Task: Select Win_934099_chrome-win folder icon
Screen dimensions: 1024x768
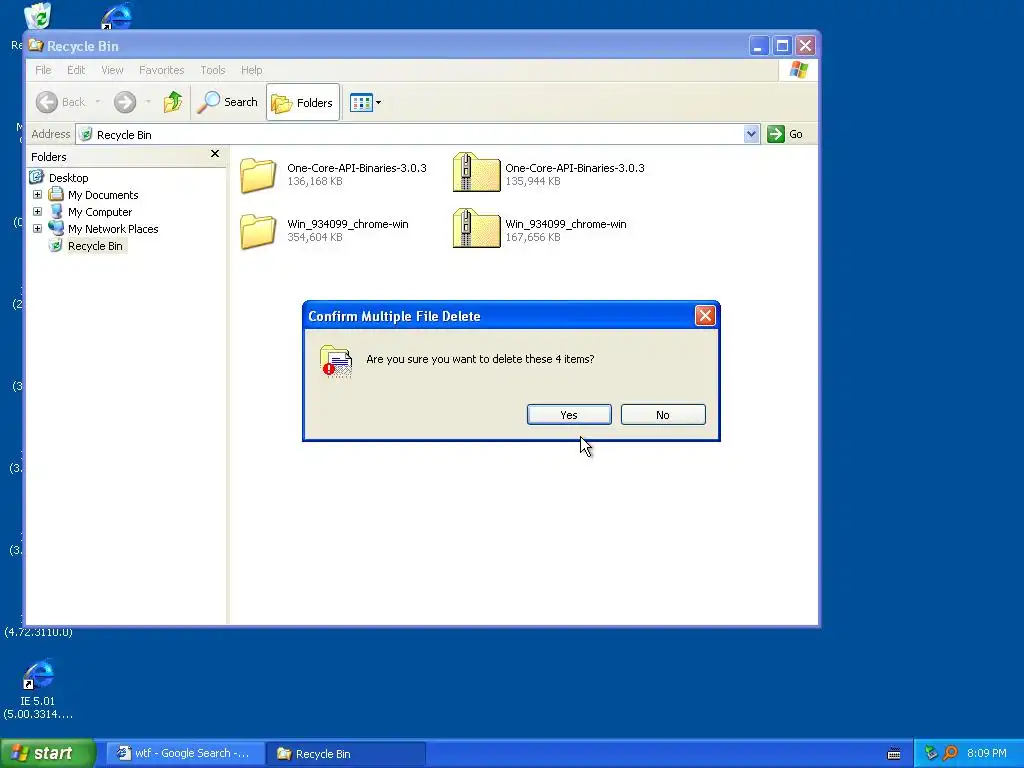Action: pos(258,231)
